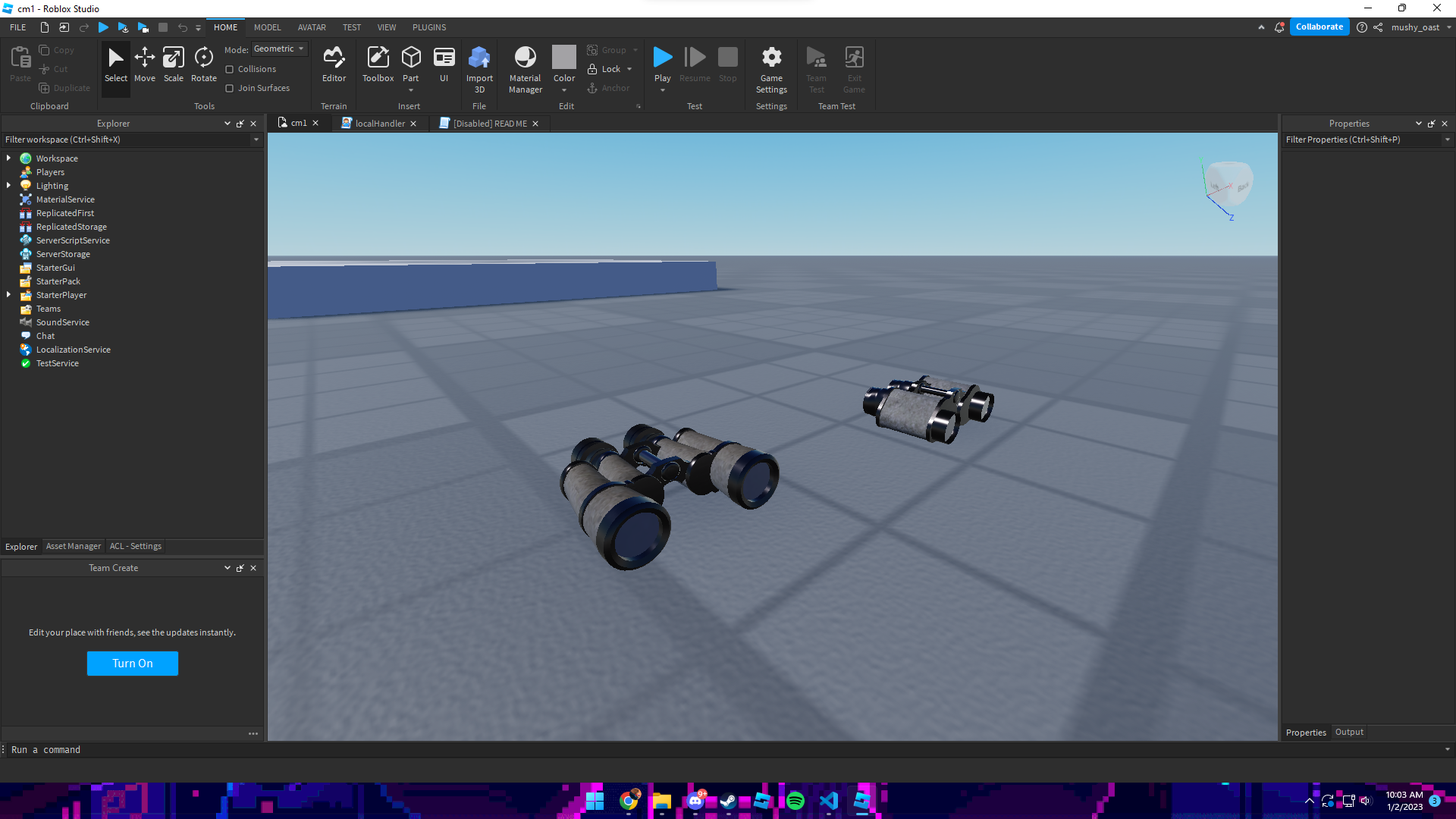The image size is (1456, 819).
Task: Open Game Settings gear
Action: click(771, 68)
